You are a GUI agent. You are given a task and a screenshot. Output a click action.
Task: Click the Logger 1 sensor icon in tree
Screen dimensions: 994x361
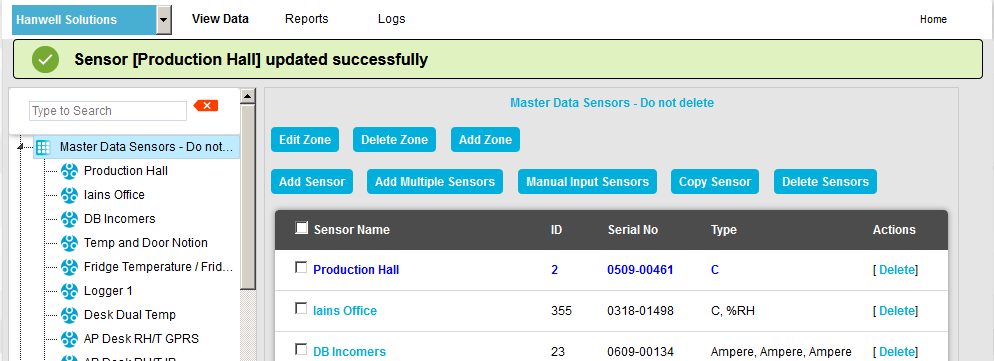[x=69, y=291]
